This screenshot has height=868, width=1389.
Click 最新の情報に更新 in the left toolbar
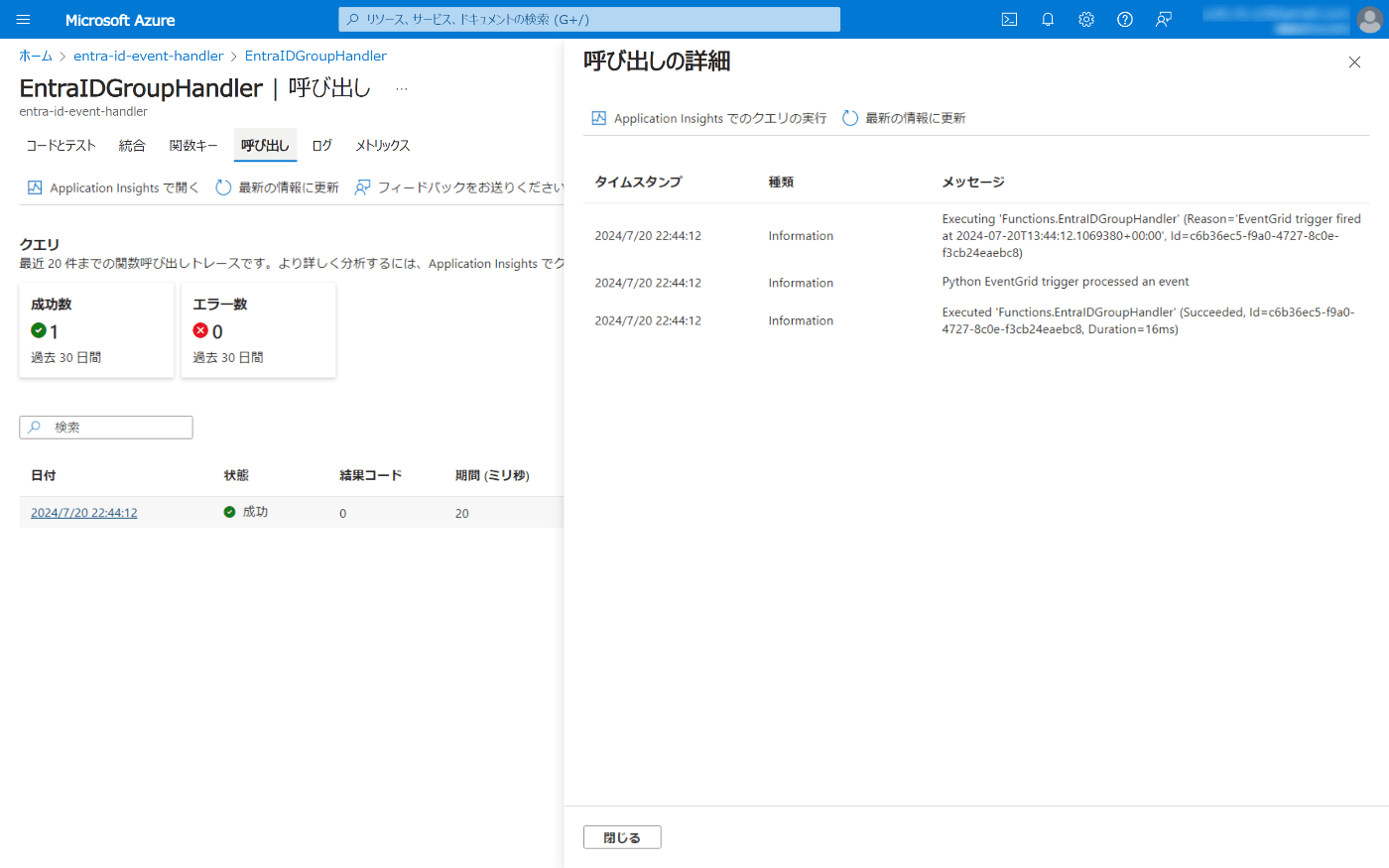click(278, 187)
